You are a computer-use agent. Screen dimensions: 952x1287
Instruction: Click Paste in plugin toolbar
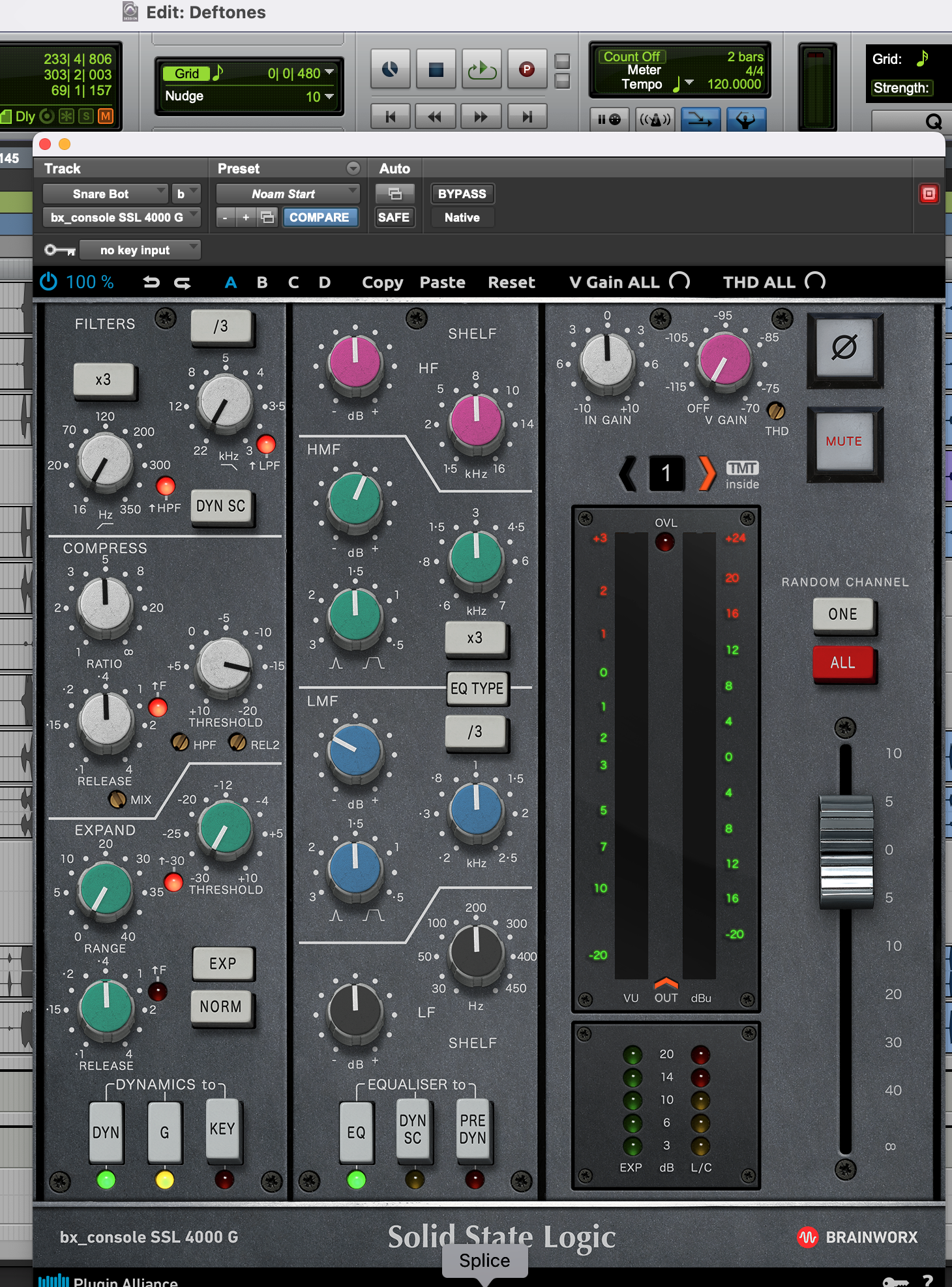click(x=442, y=282)
